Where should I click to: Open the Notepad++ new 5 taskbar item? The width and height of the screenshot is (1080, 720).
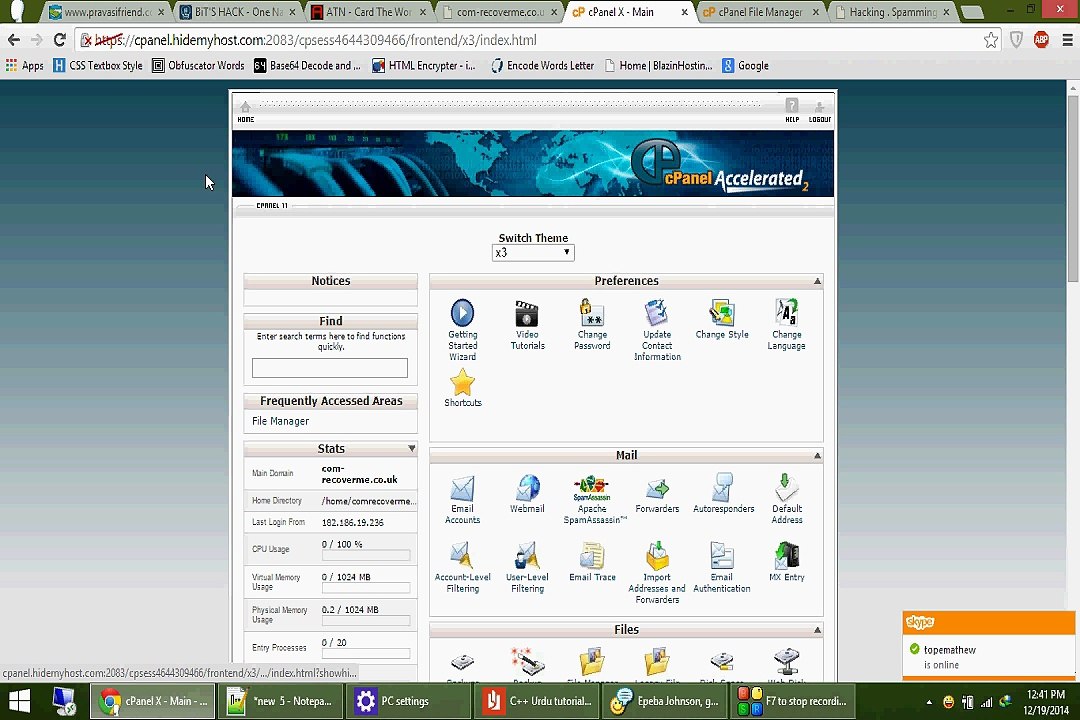click(x=280, y=701)
